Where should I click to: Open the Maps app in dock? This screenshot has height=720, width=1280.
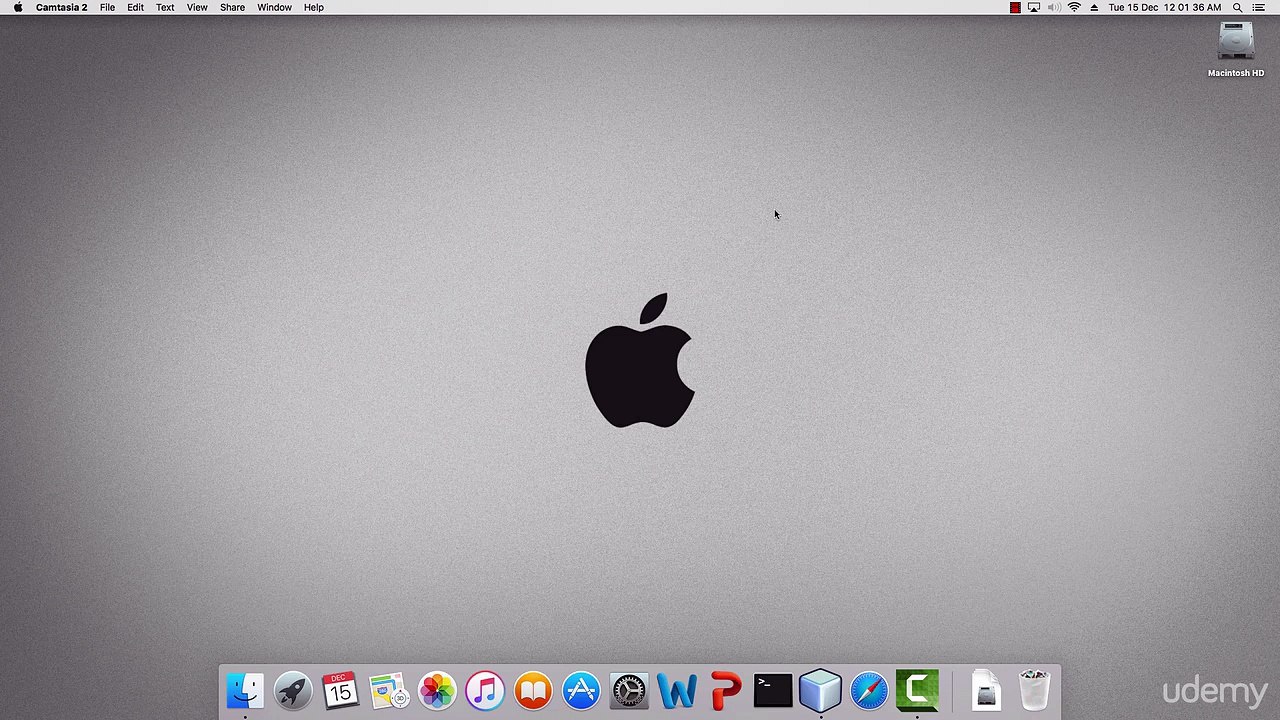point(389,691)
